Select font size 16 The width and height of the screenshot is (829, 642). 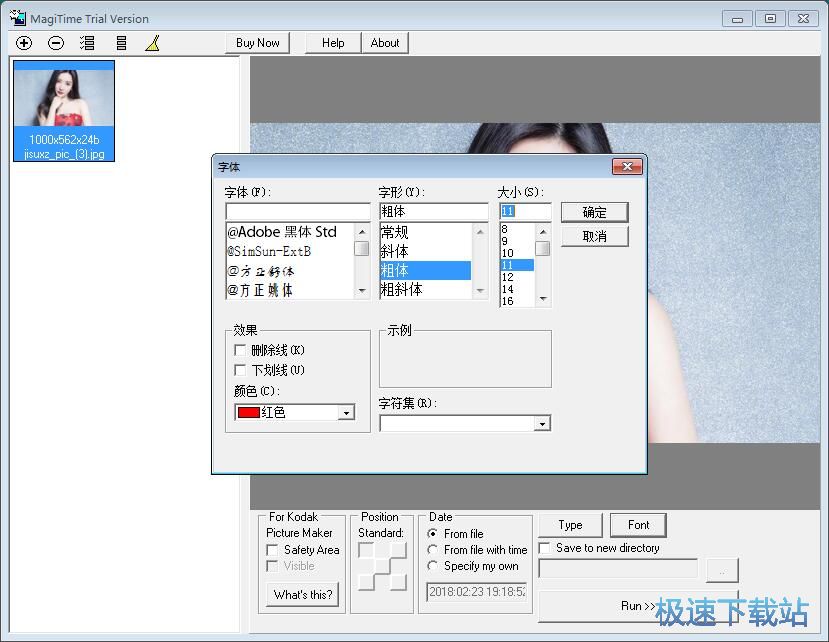point(517,301)
